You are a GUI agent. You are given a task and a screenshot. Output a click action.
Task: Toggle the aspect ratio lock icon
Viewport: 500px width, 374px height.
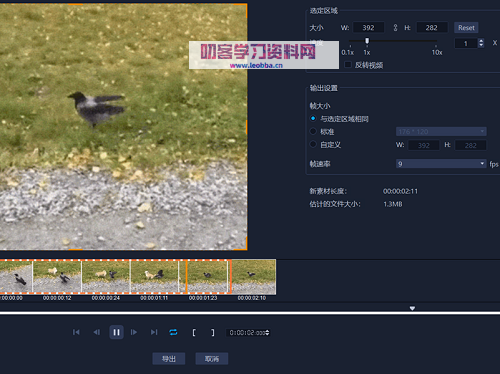(395, 28)
